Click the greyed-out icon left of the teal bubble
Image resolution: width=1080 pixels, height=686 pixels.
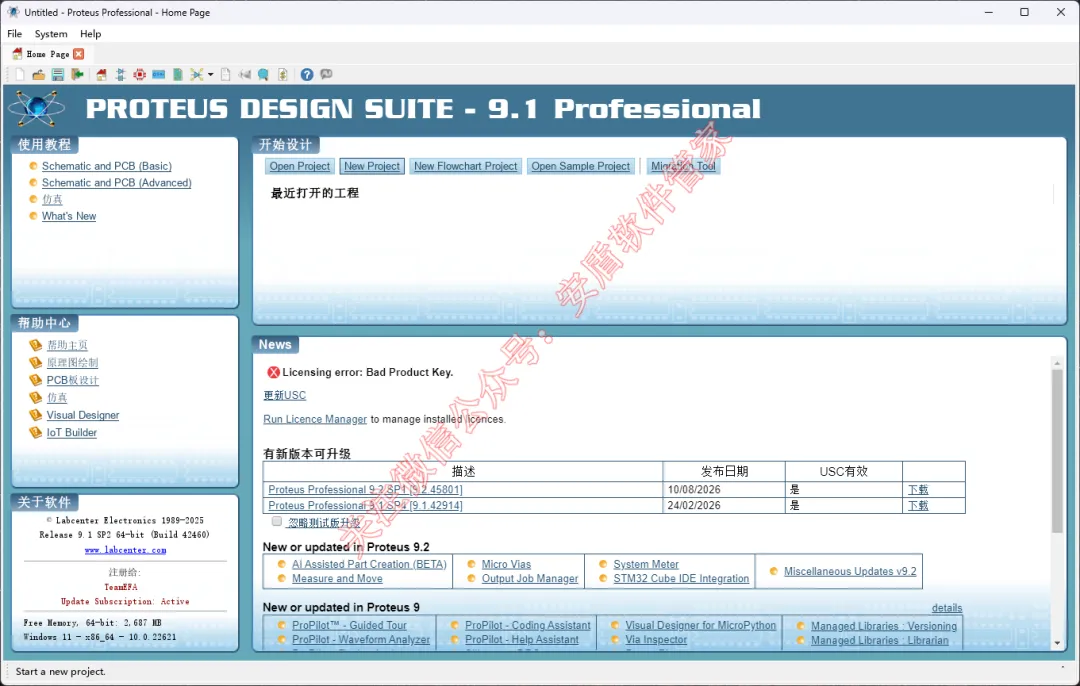click(x=245, y=74)
